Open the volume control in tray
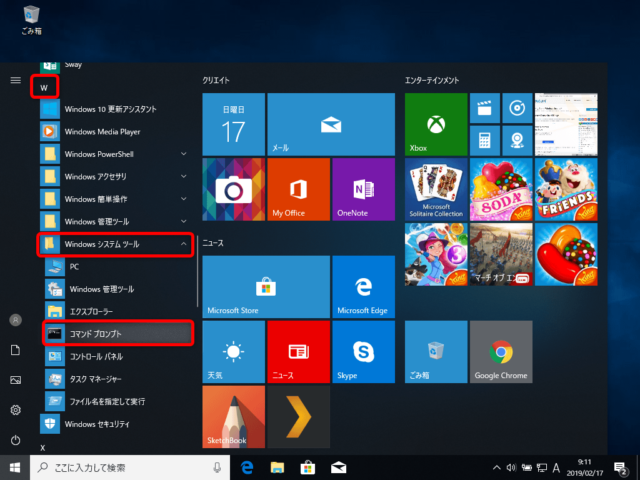Image resolution: width=640 pixels, height=480 pixels. point(511,468)
